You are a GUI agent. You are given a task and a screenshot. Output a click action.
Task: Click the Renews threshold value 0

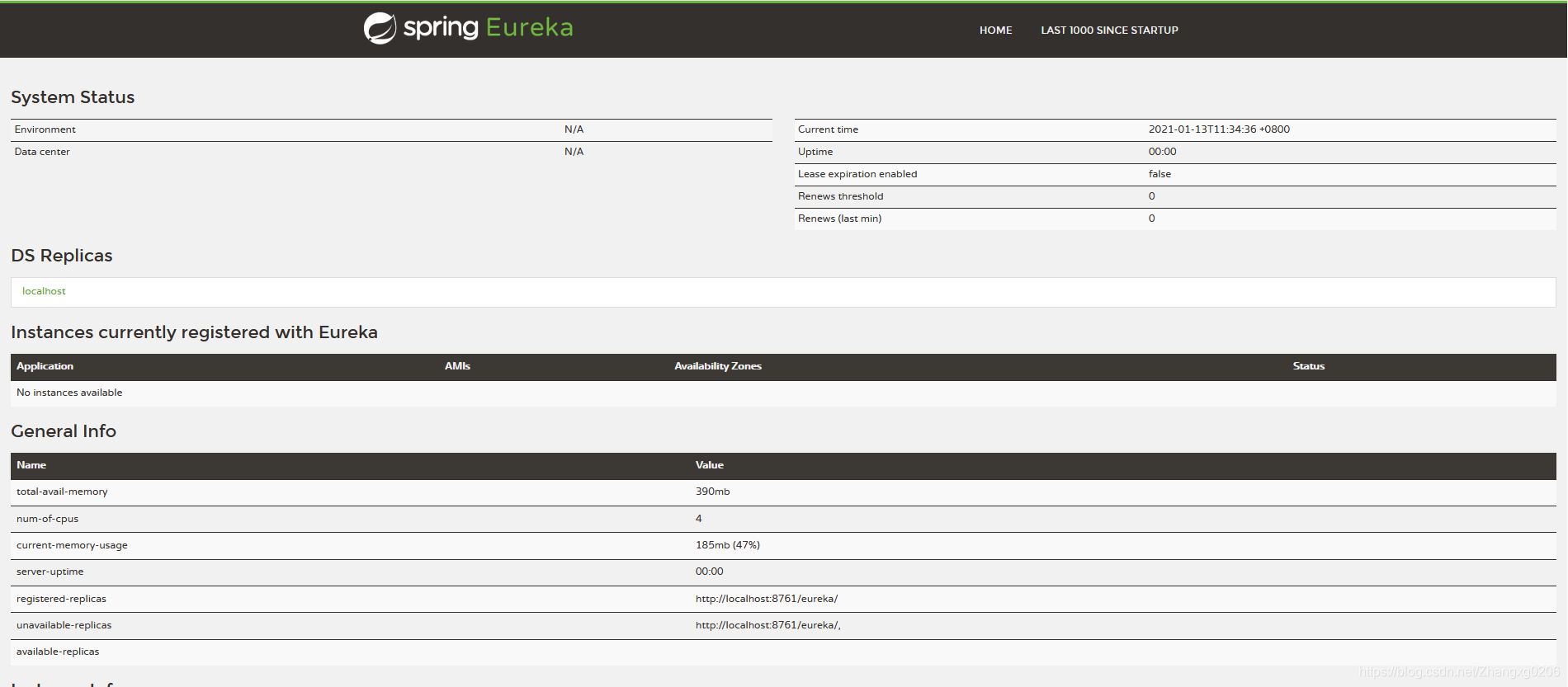1151,196
